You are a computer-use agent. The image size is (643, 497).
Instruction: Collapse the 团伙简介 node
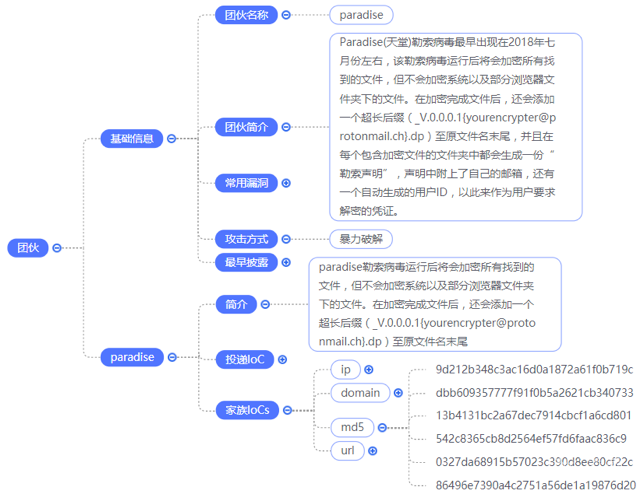[286, 127]
